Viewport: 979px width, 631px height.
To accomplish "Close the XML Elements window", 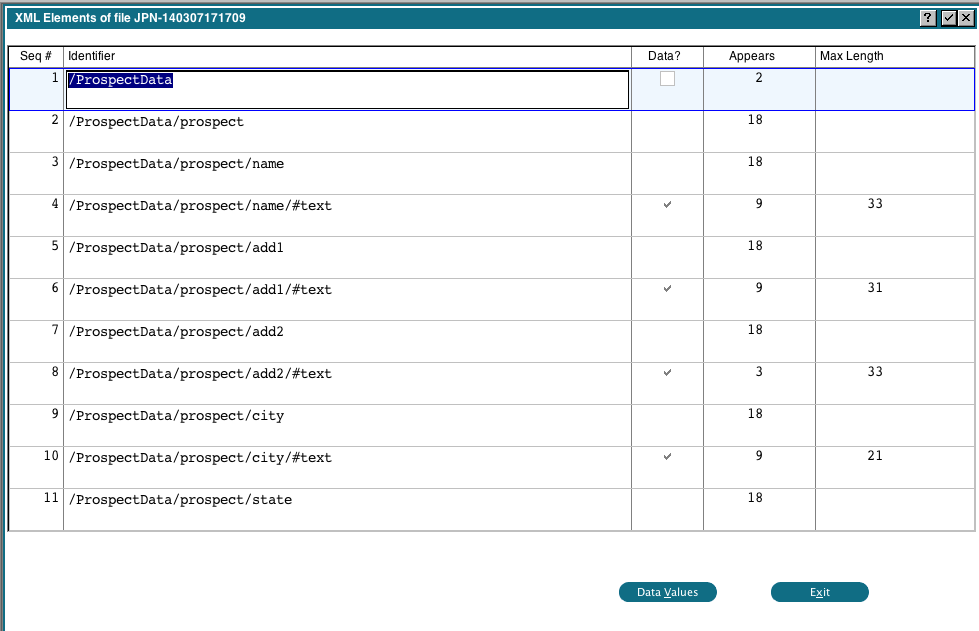I will tap(965, 18).
